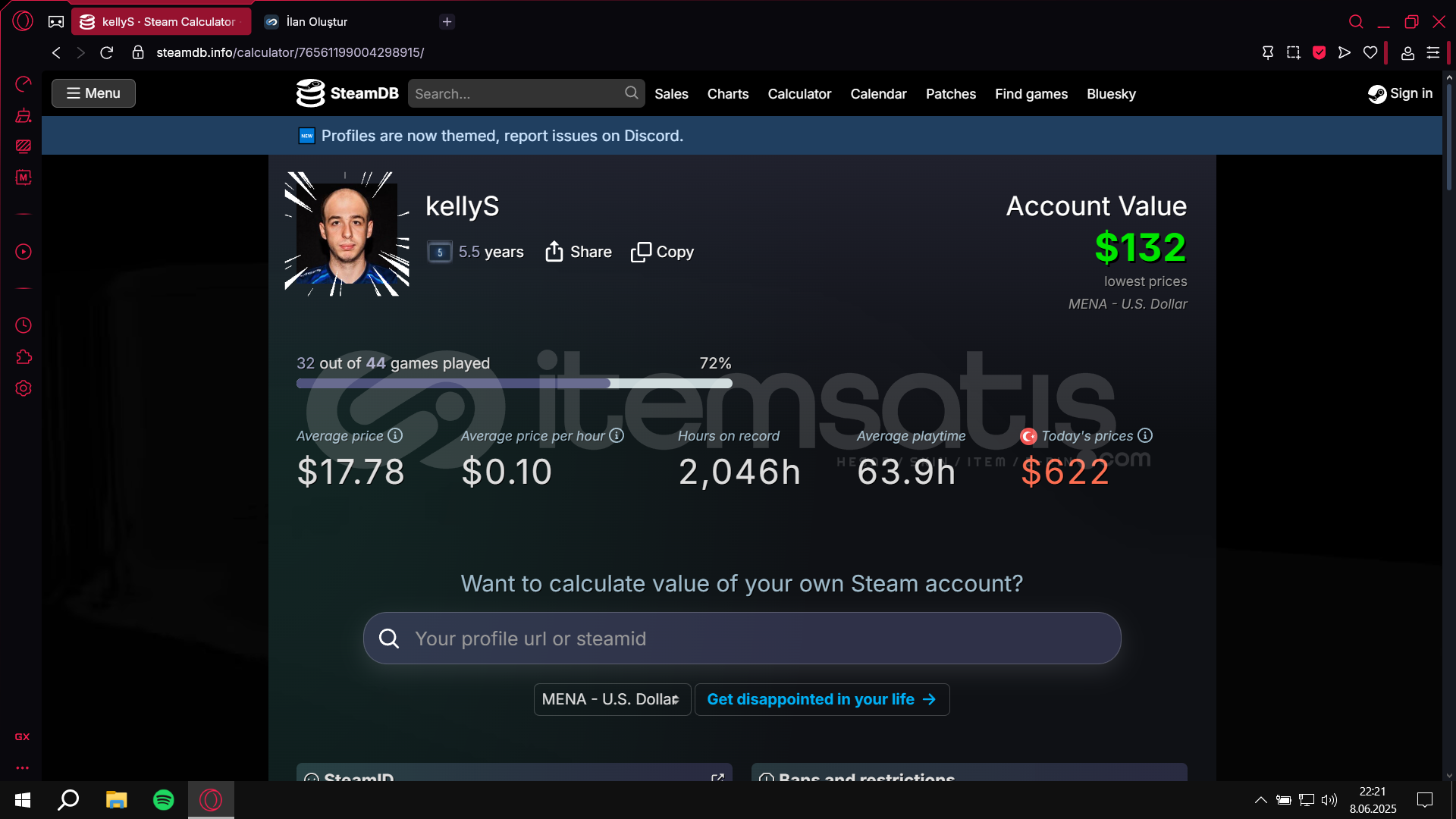Open the Sales menu item
The width and height of the screenshot is (1456, 819).
(671, 93)
